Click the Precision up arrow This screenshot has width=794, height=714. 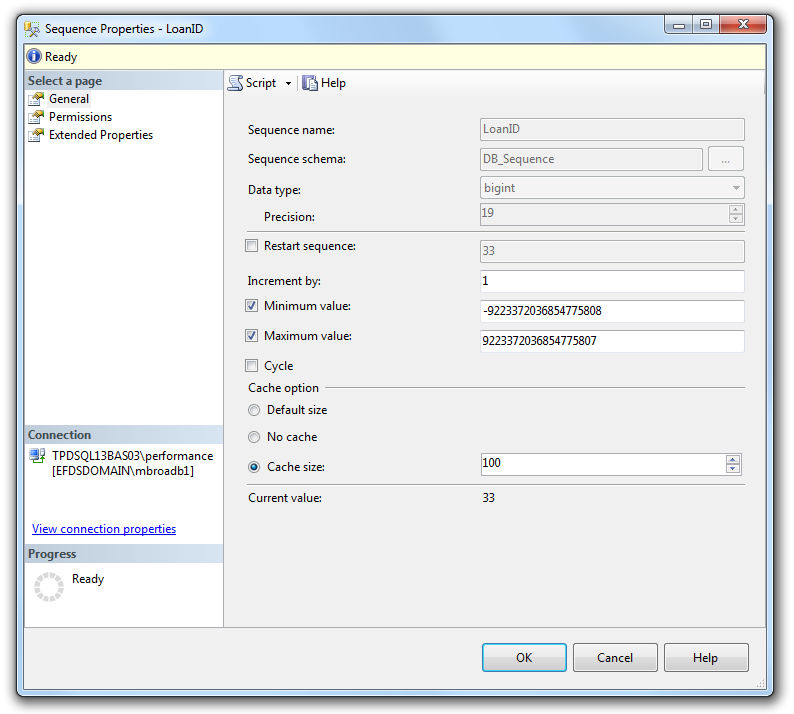pos(736,210)
